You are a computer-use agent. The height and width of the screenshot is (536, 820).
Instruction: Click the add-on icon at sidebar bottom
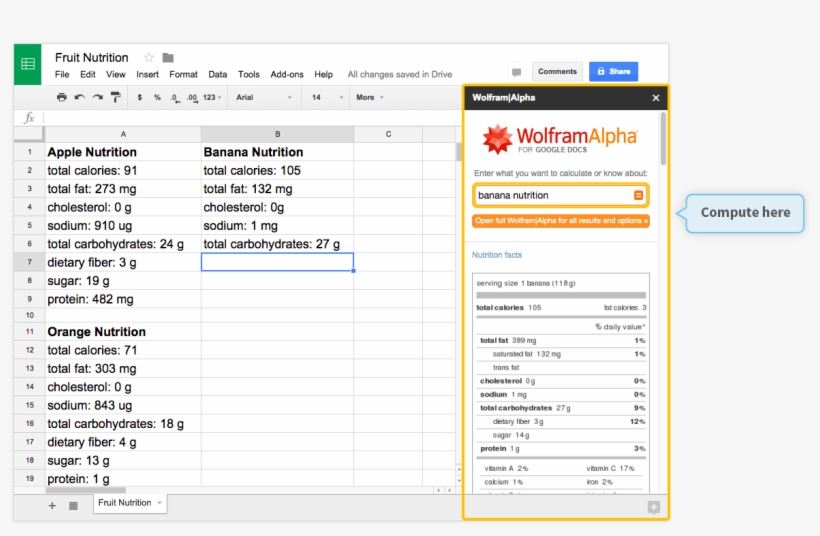pyautogui.click(x=654, y=507)
